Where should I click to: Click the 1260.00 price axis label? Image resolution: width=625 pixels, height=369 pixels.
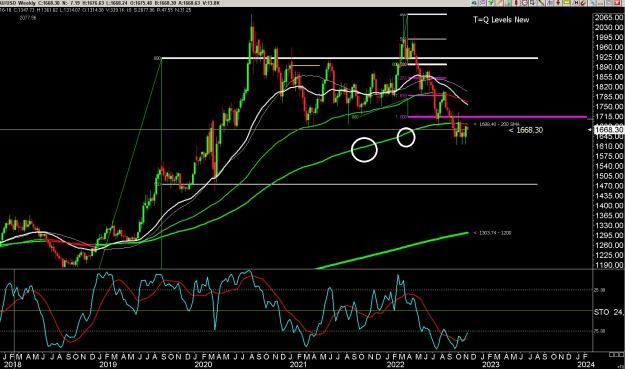pyautogui.click(x=609, y=245)
